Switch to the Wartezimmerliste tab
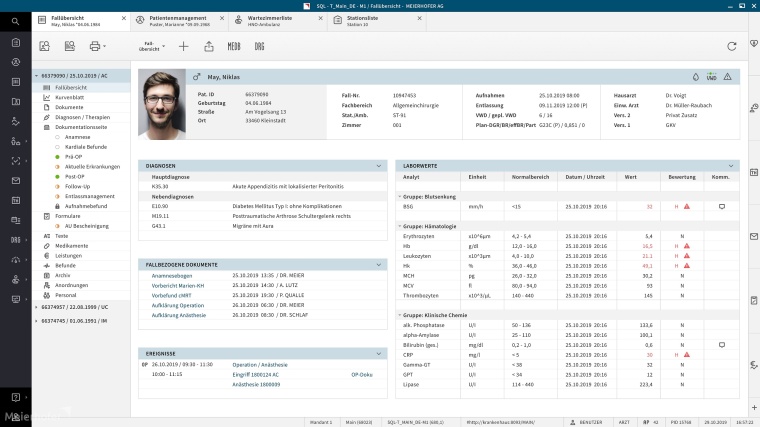Screen dimensions: 760x427 [270, 20]
